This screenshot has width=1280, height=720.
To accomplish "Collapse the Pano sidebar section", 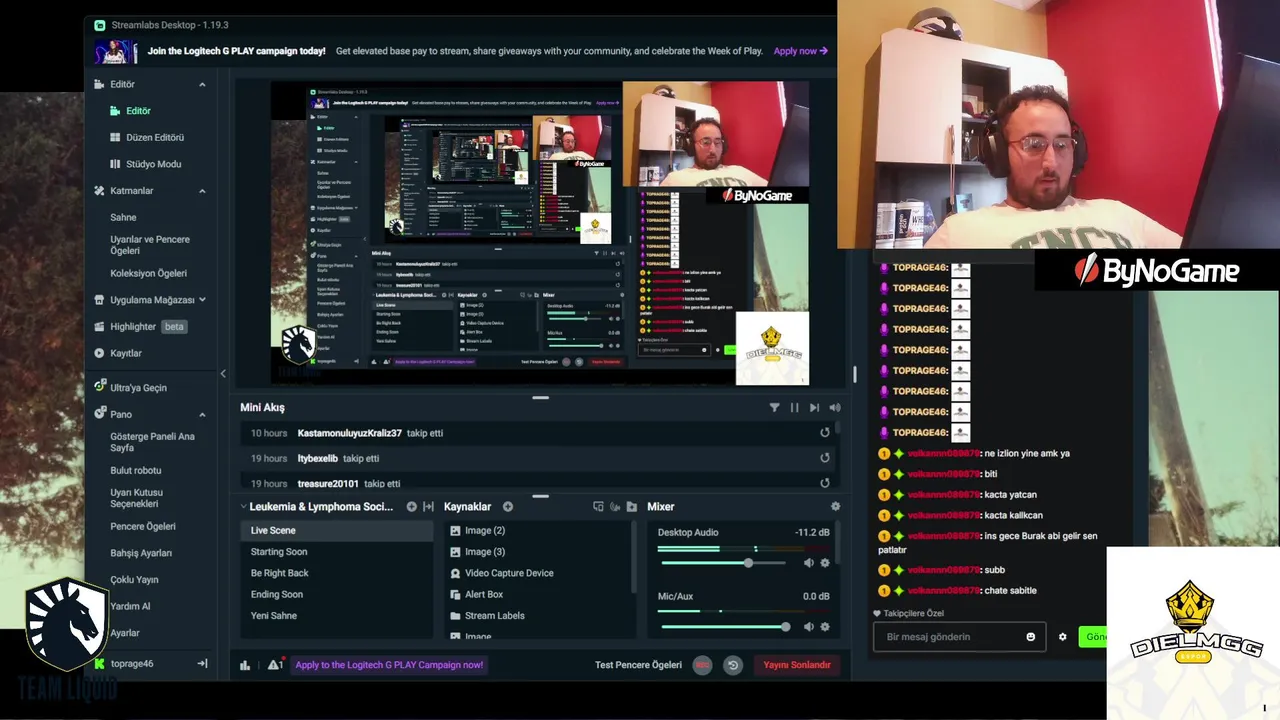I will click(x=202, y=414).
